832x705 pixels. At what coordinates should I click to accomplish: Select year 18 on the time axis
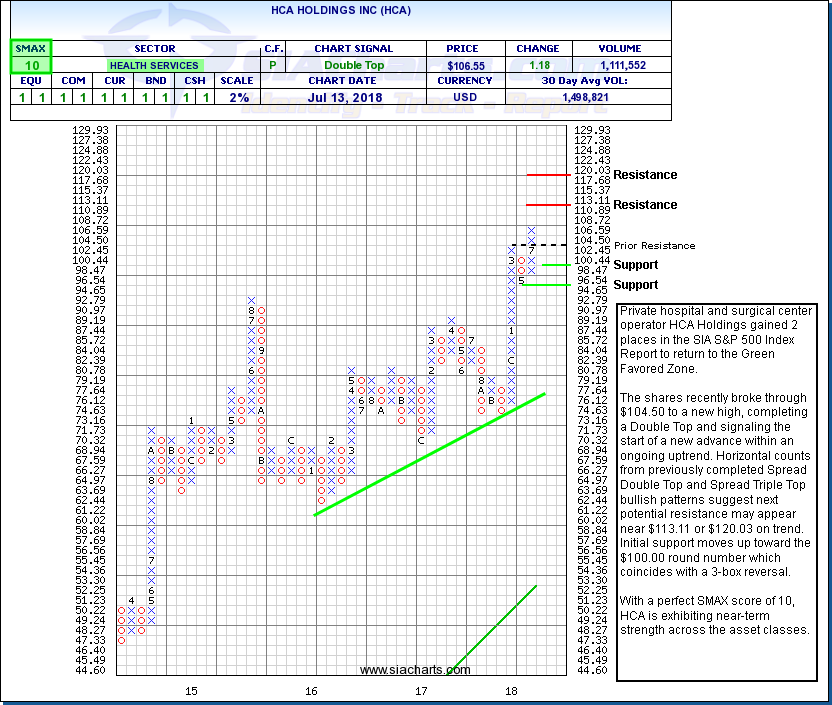coord(511,691)
